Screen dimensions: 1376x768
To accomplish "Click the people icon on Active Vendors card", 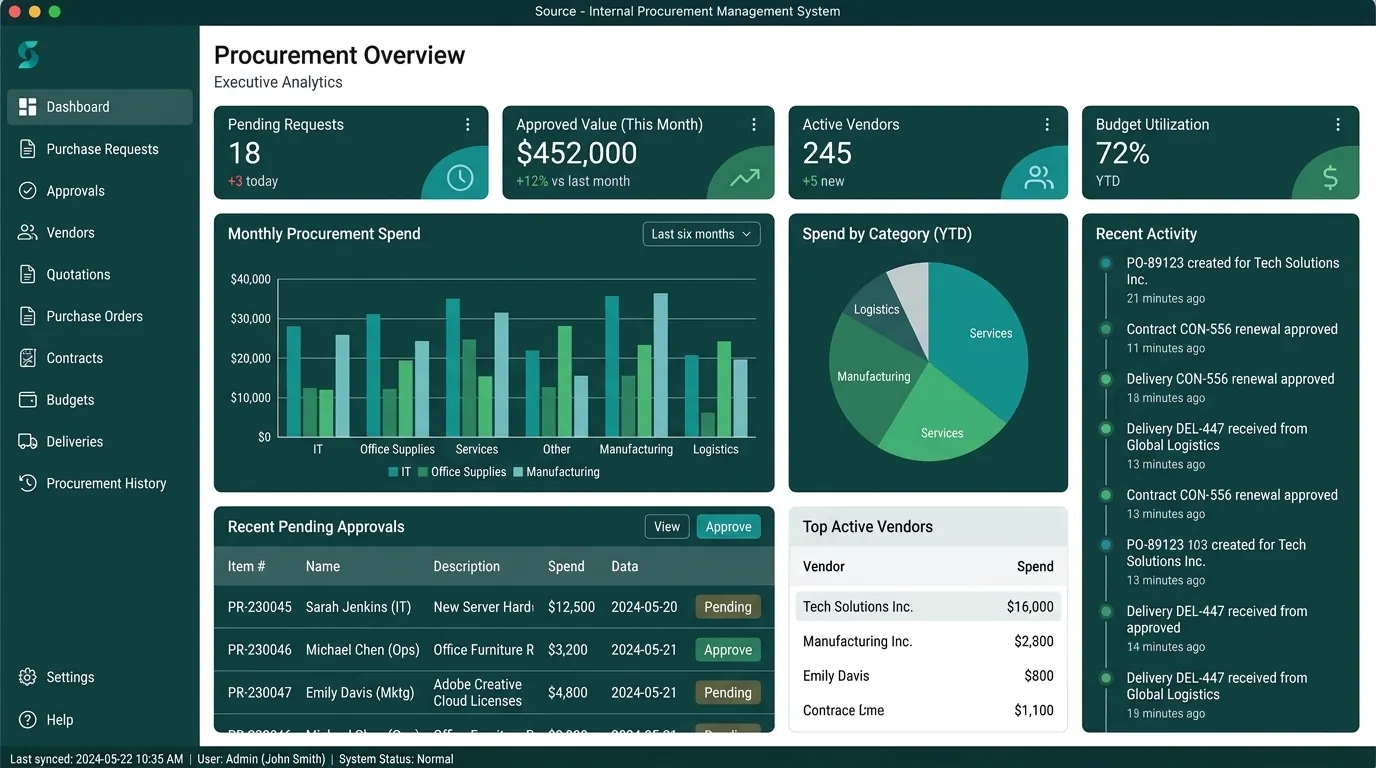I will click(1039, 178).
